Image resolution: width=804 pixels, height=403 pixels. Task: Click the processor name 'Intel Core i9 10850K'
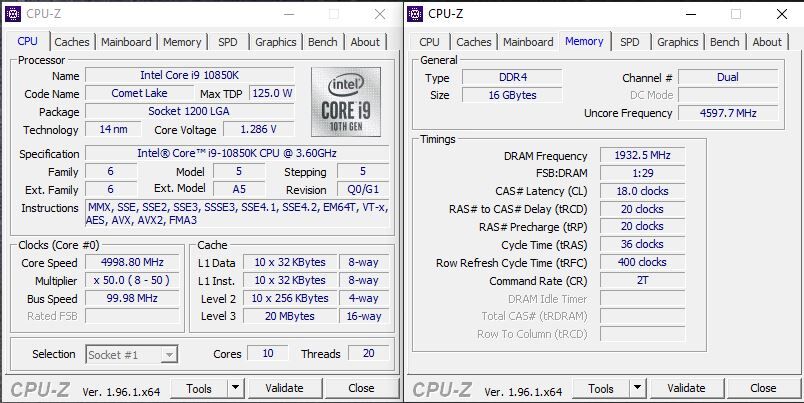coord(190,75)
